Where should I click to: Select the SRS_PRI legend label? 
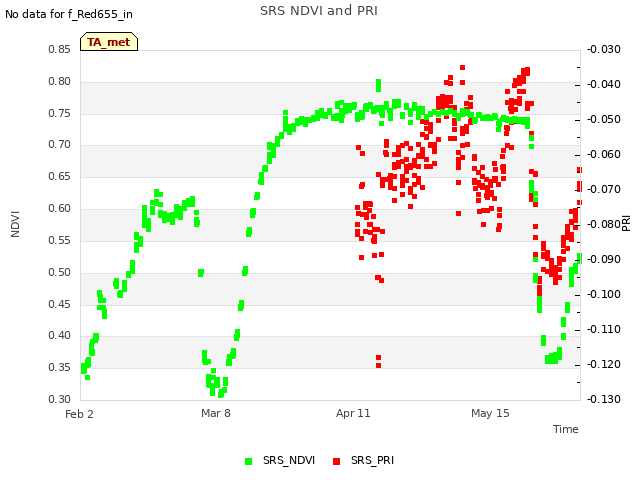pyautogui.click(x=372, y=460)
